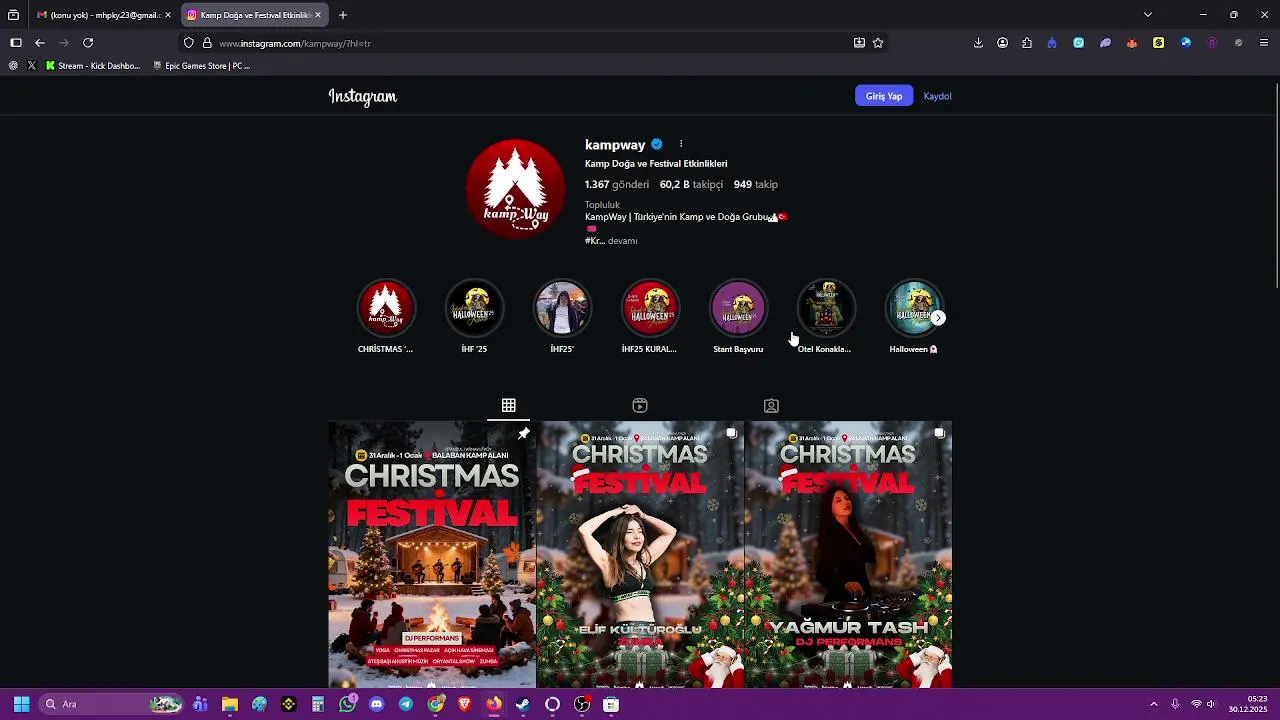Click the MetaMask fox extension icon
Screen dimensions: 1280x720
click(x=1132, y=43)
